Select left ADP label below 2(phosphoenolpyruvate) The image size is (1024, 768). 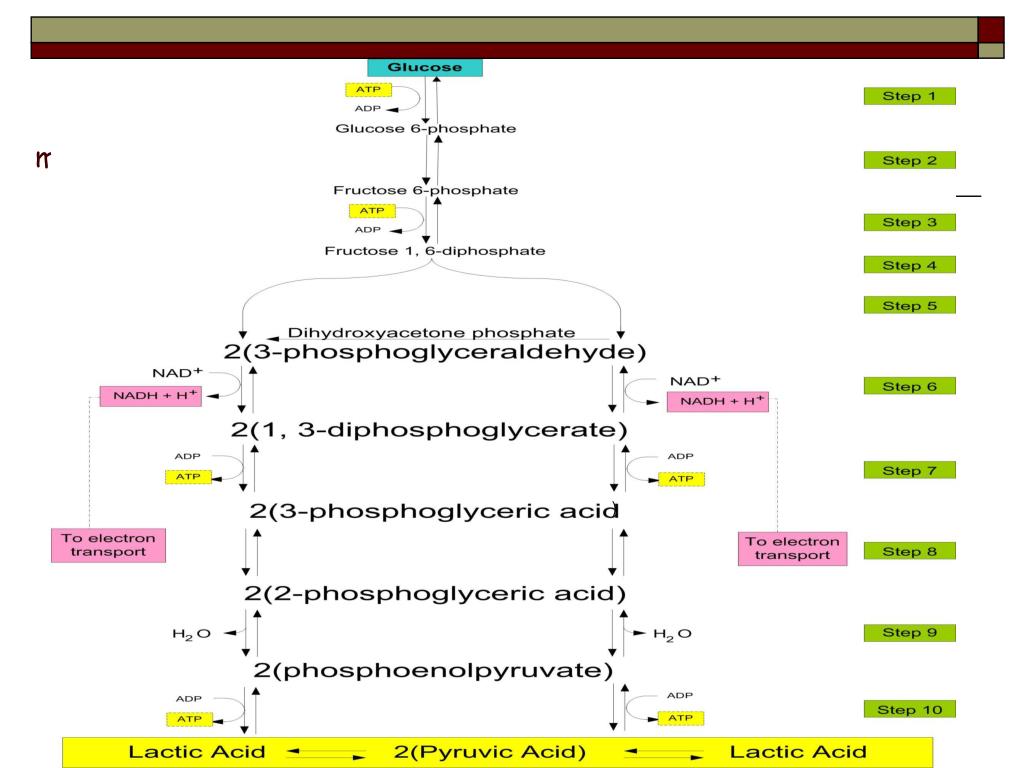189,699
